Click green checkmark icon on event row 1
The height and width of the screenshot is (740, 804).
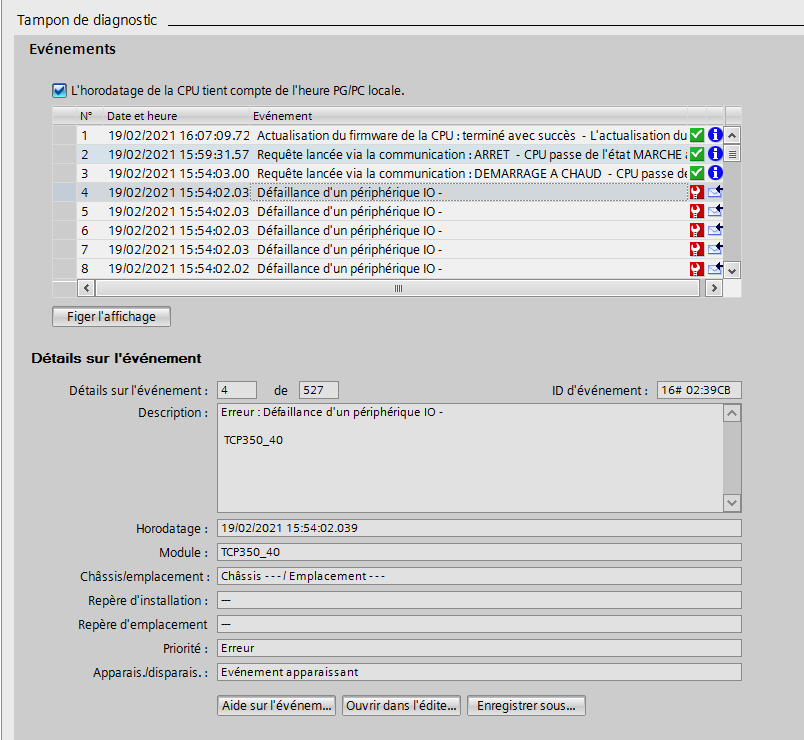coord(697,135)
